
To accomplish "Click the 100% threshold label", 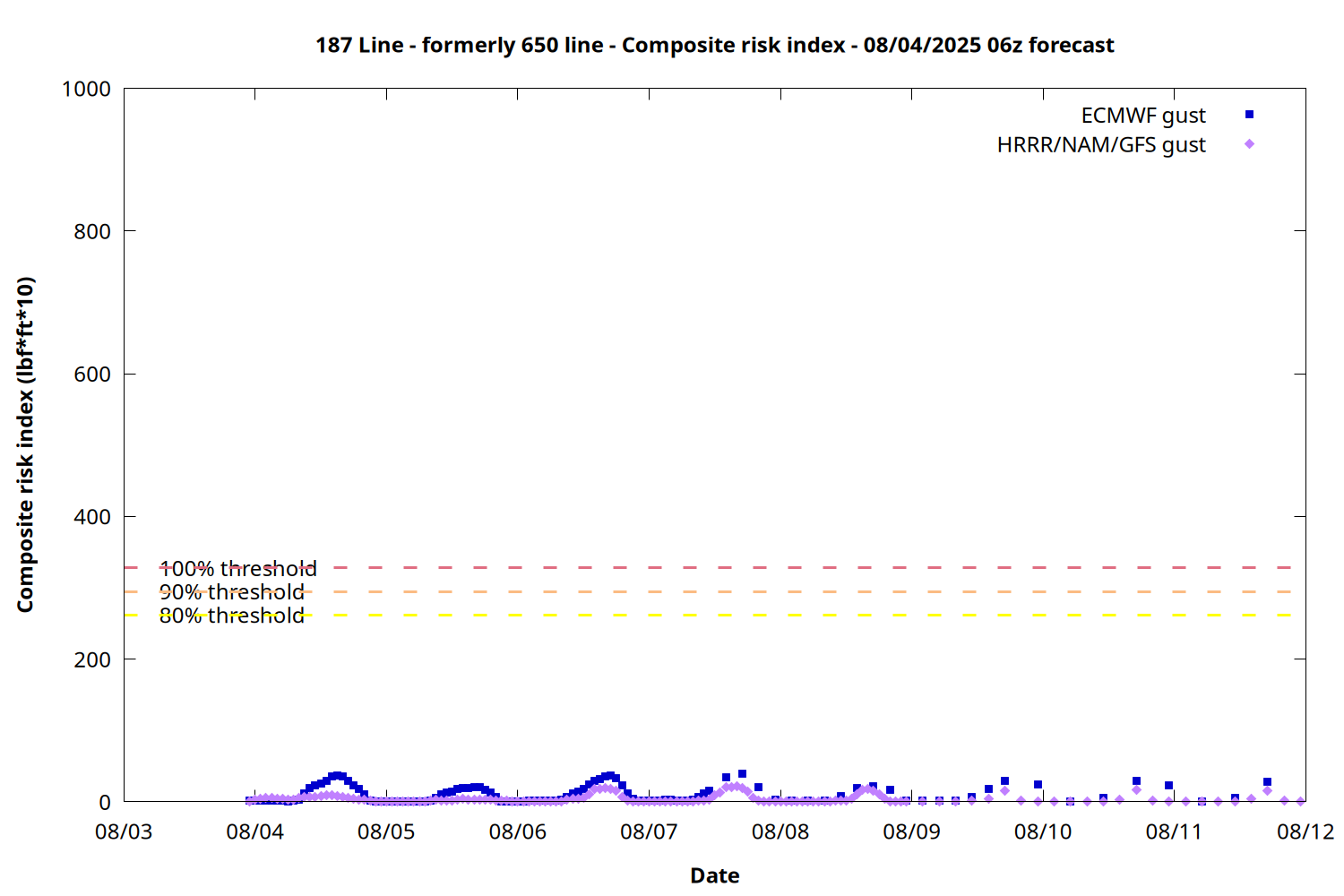I will click(237, 569).
